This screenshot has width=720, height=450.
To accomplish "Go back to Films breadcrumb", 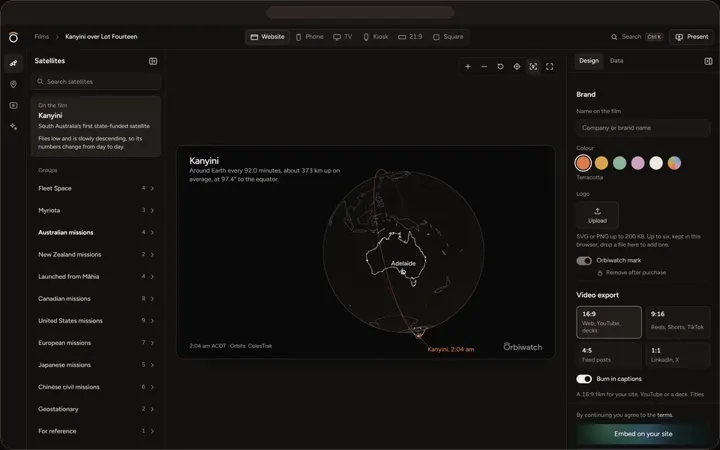I will click(41, 37).
